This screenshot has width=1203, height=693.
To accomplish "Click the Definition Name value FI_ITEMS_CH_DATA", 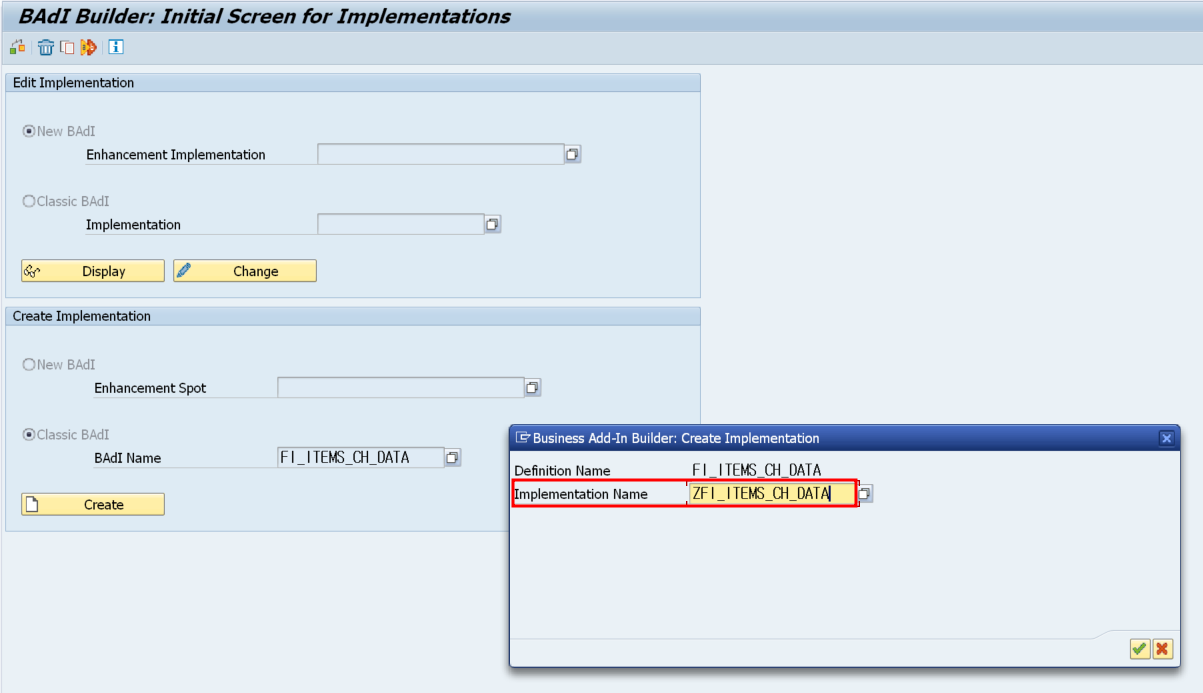I will (757, 470).
